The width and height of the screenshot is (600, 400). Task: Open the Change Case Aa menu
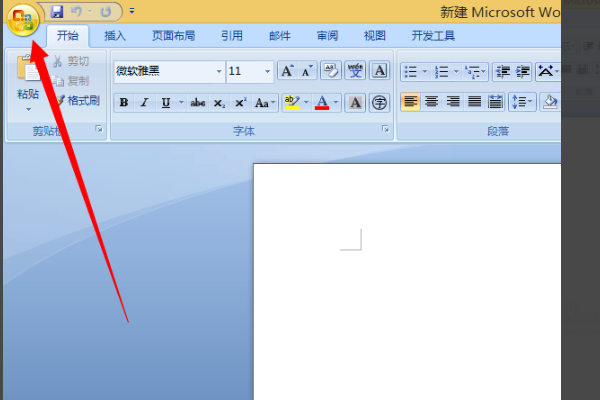coord(264,103)
